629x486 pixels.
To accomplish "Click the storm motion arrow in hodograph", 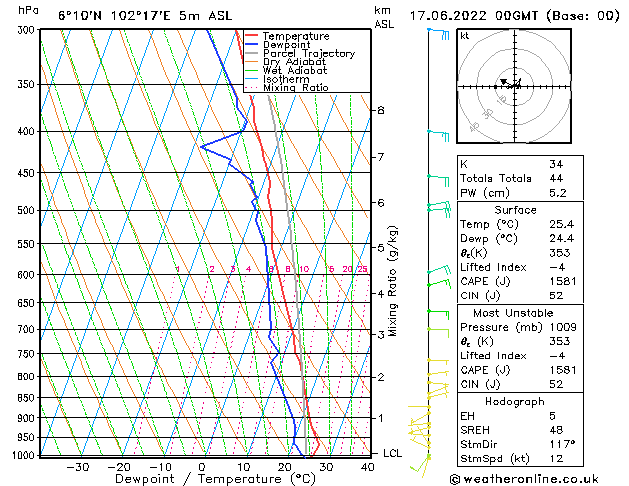I will (506, 83).
